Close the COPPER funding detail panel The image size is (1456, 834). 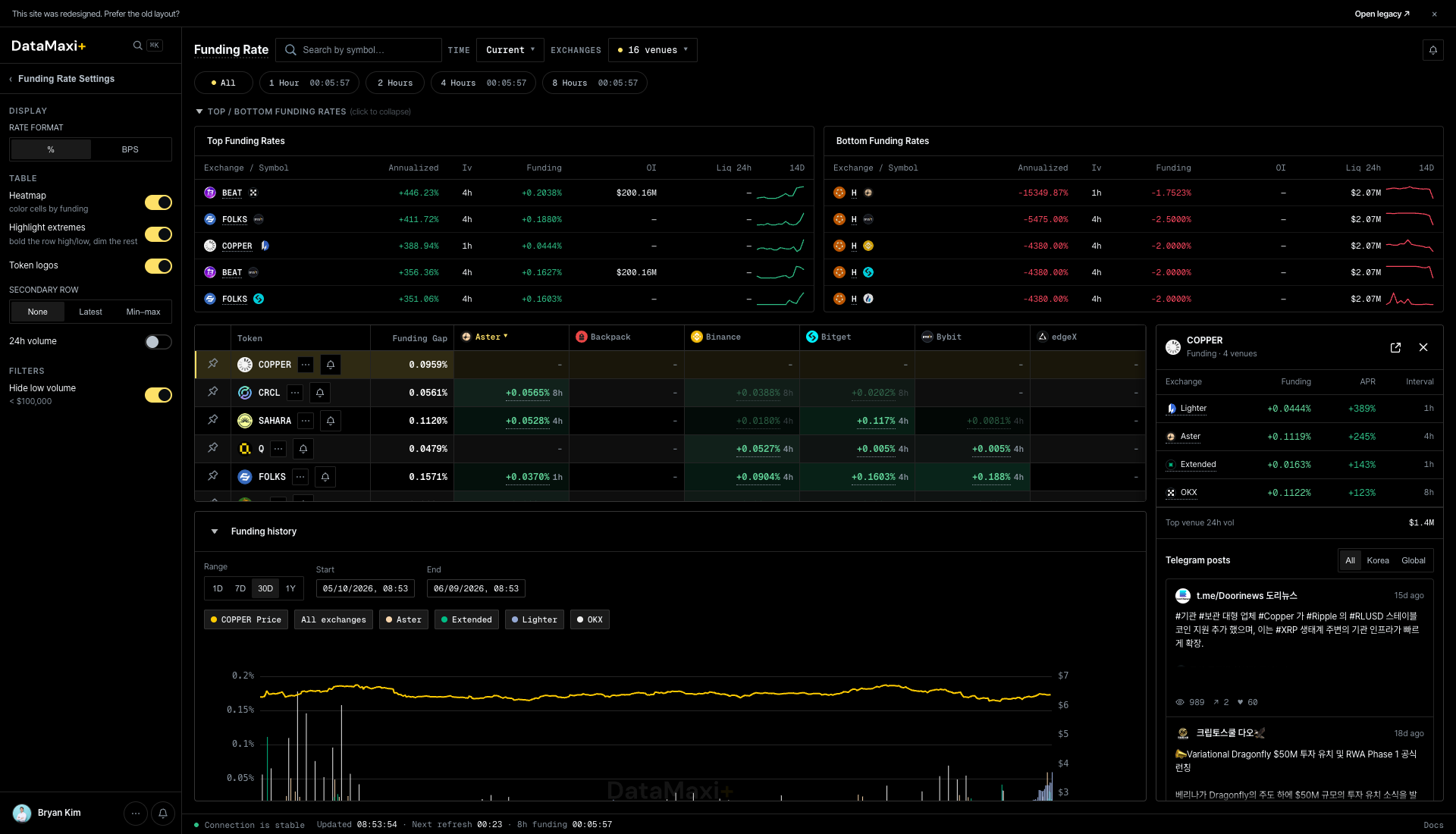(x=1423, y=347)
